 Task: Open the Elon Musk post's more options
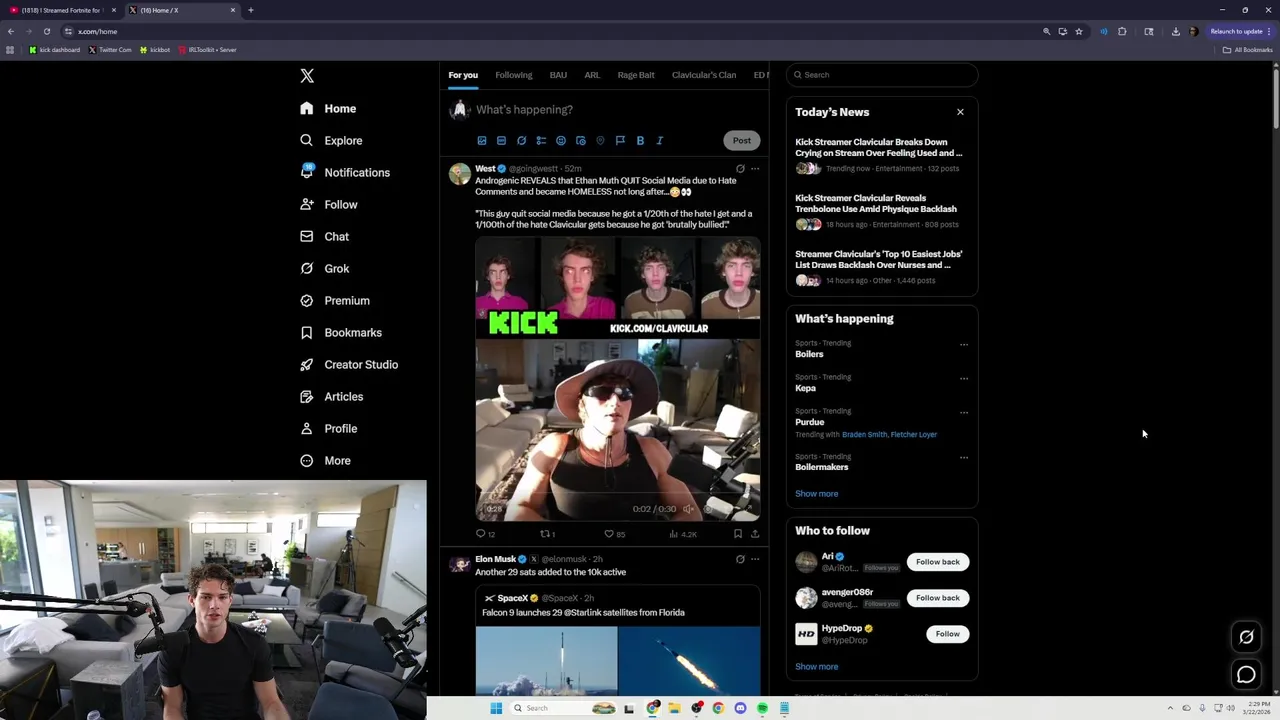pos(755,559)
